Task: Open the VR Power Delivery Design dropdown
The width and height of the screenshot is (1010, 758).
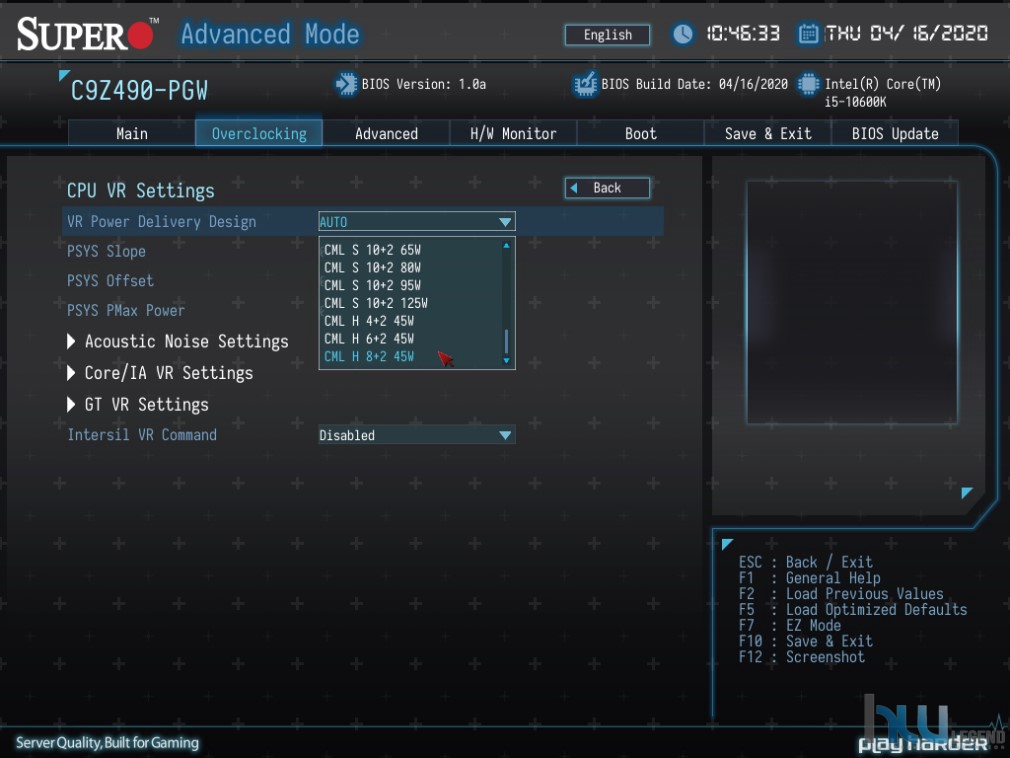Action: coord(417,222)
